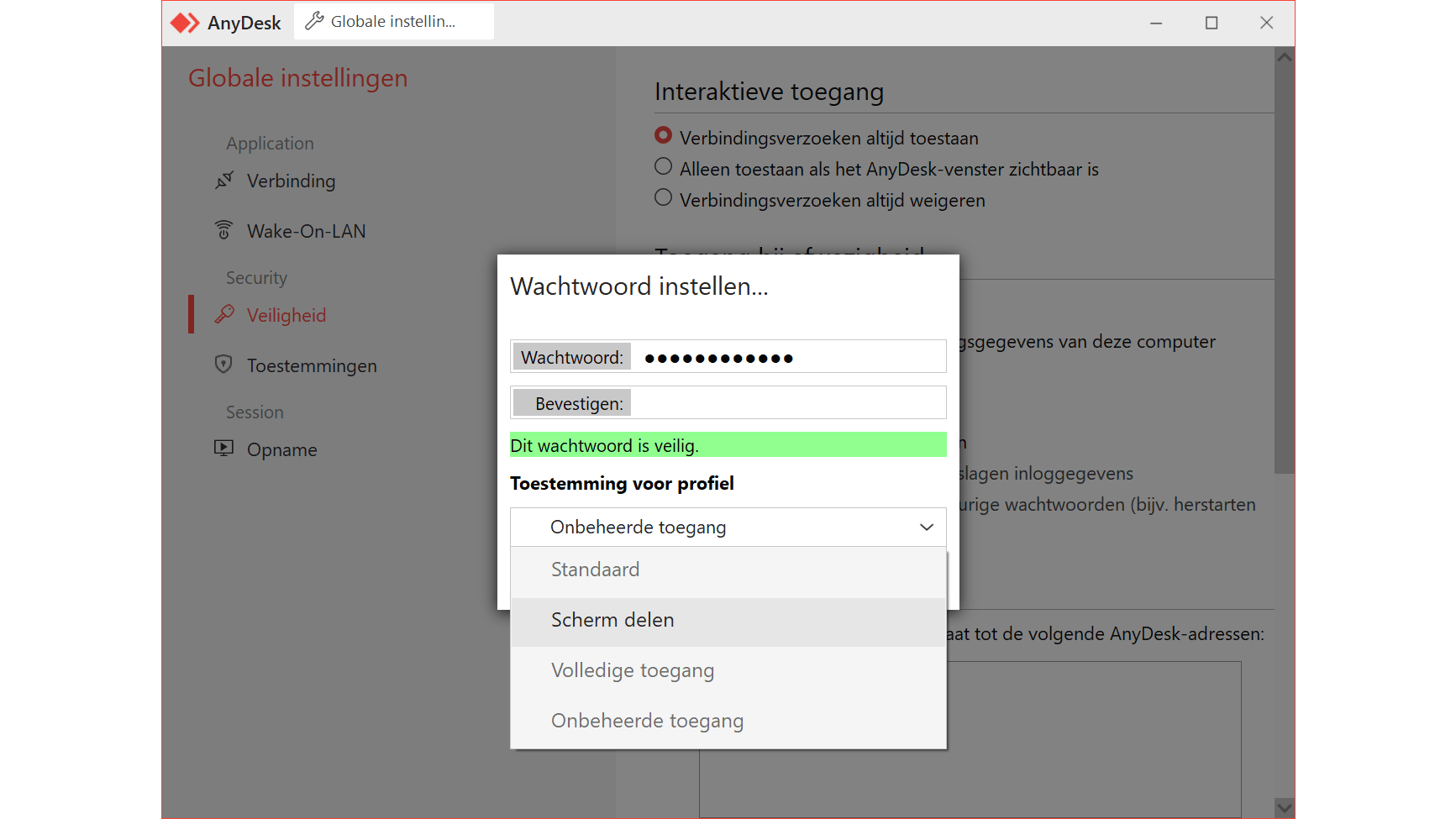Viewport: 1456px width, 819px height.
Task: Minimize the AnyDesk window
Action: pyautogui.click(x=1156, y=23)
